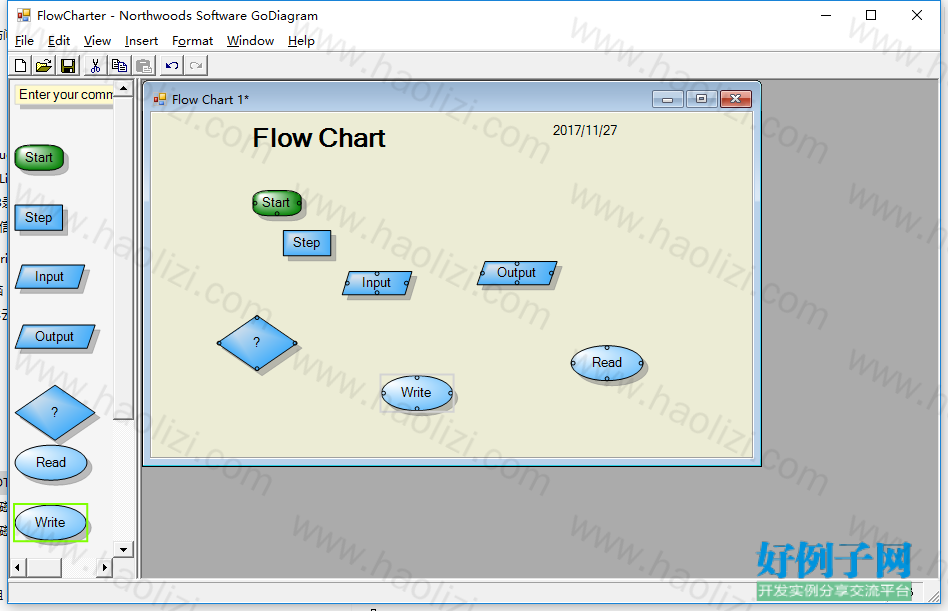
Task: Open the Help menu
Action: click(301, 40)
